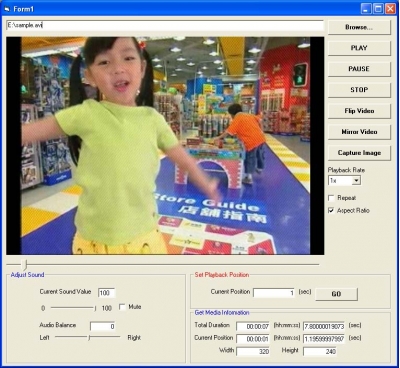400x368 pixels.
Task: Tick the Mute checkbox
Action: (122, 307)
